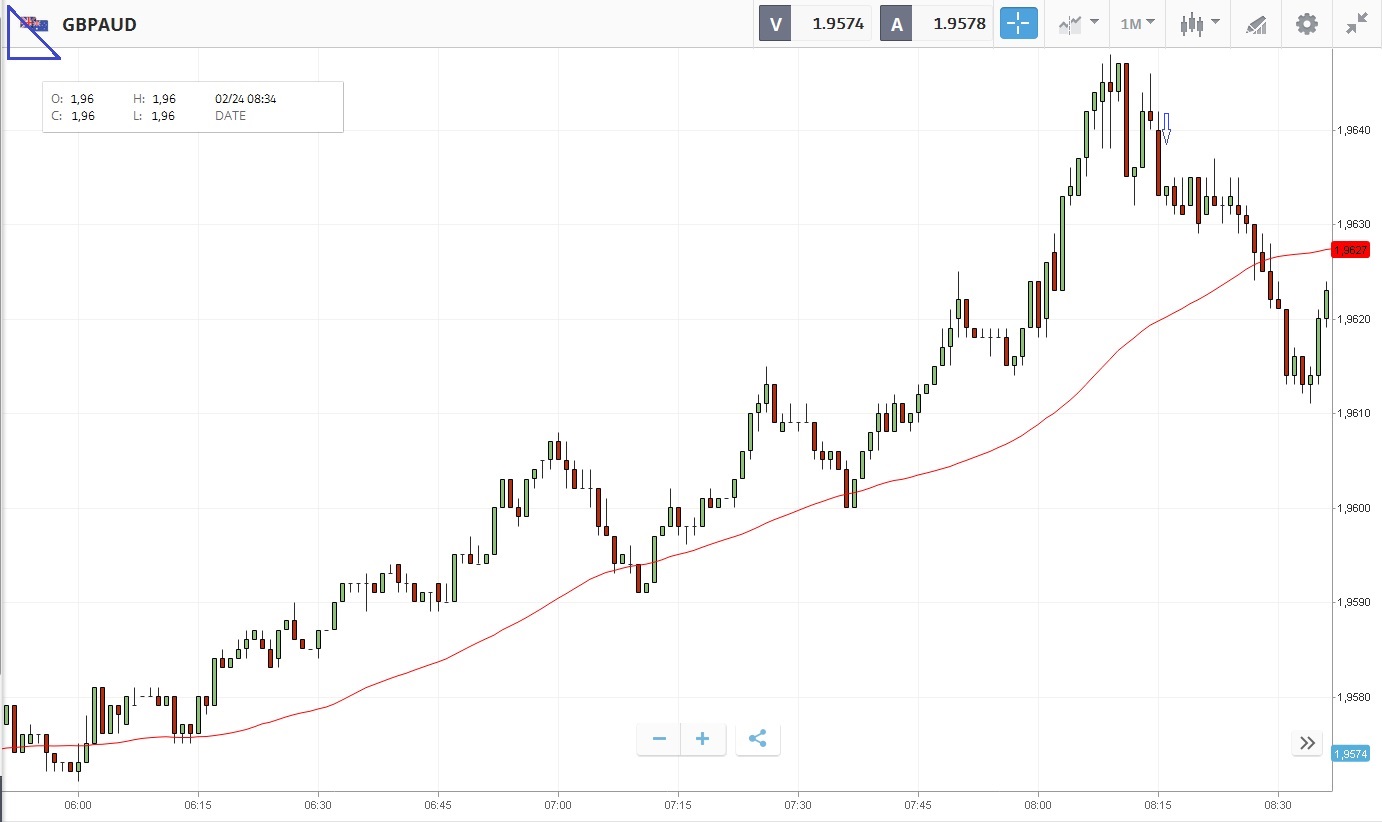
Task: Open the compare/indicators chart dropdown
Action: [1078, 24]
